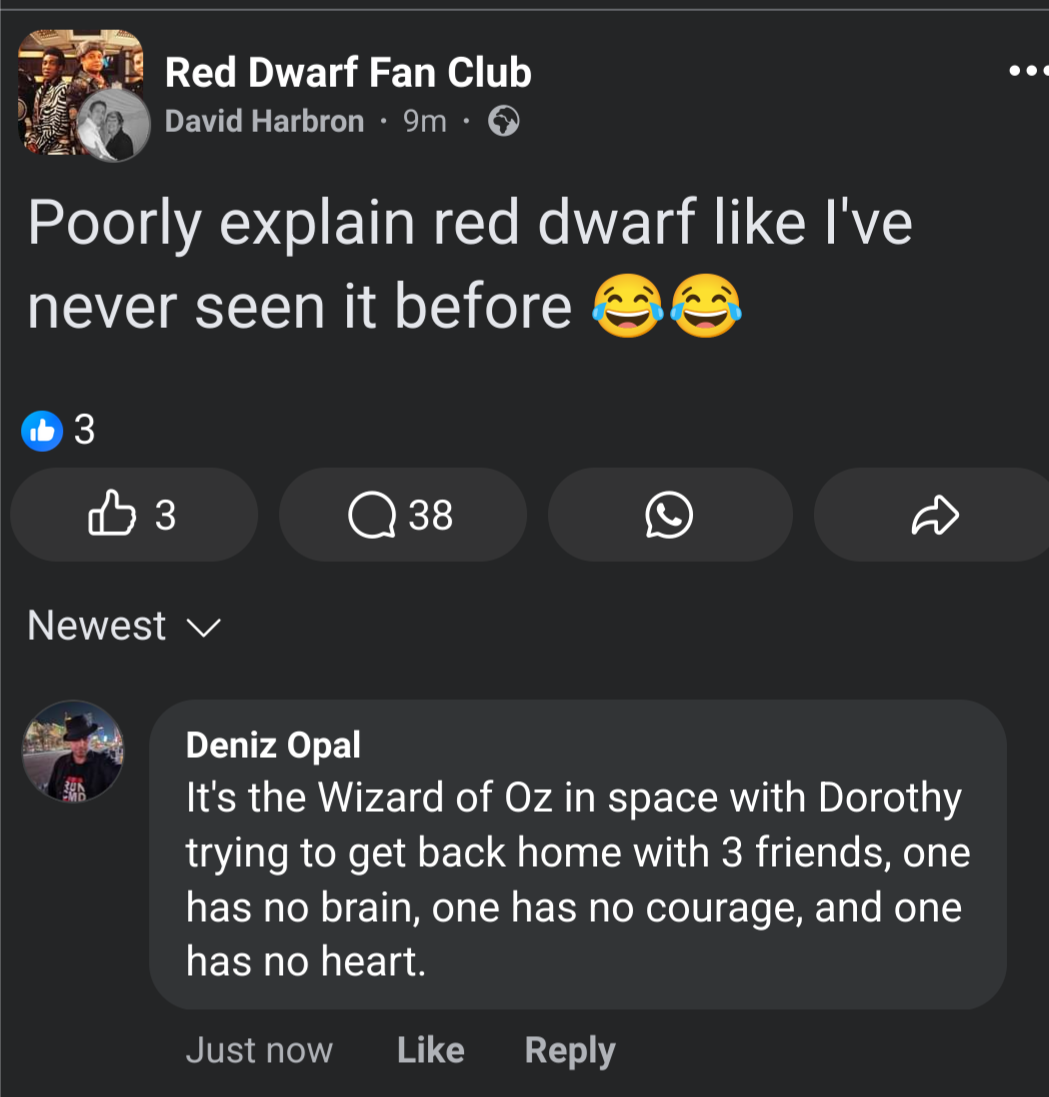This screenshot has height=1097, width=1049.
Task: Open the Red Dwarf Fan Club group page
Action: [x=347, y=72]
